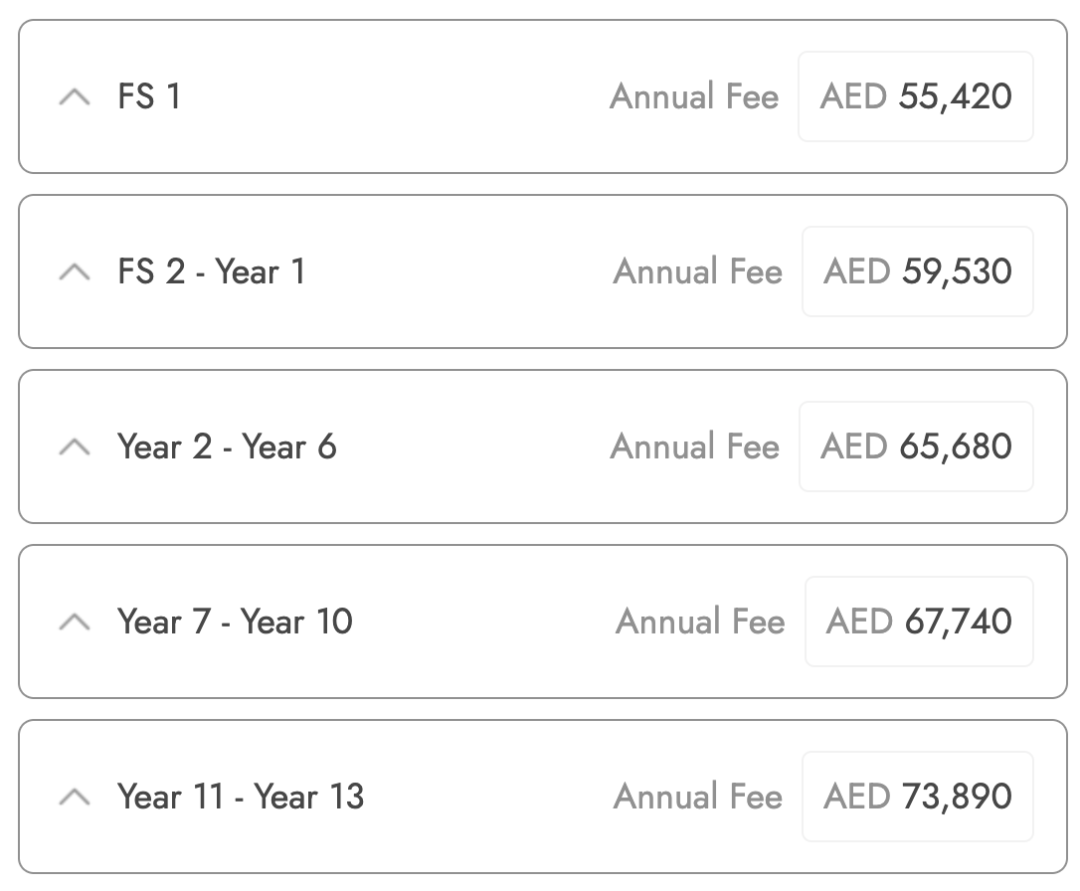Click Annual Fee in Year 2 - Year 6 row
Viewport: 1080px width, 891px height.
(x=694, y=447)
